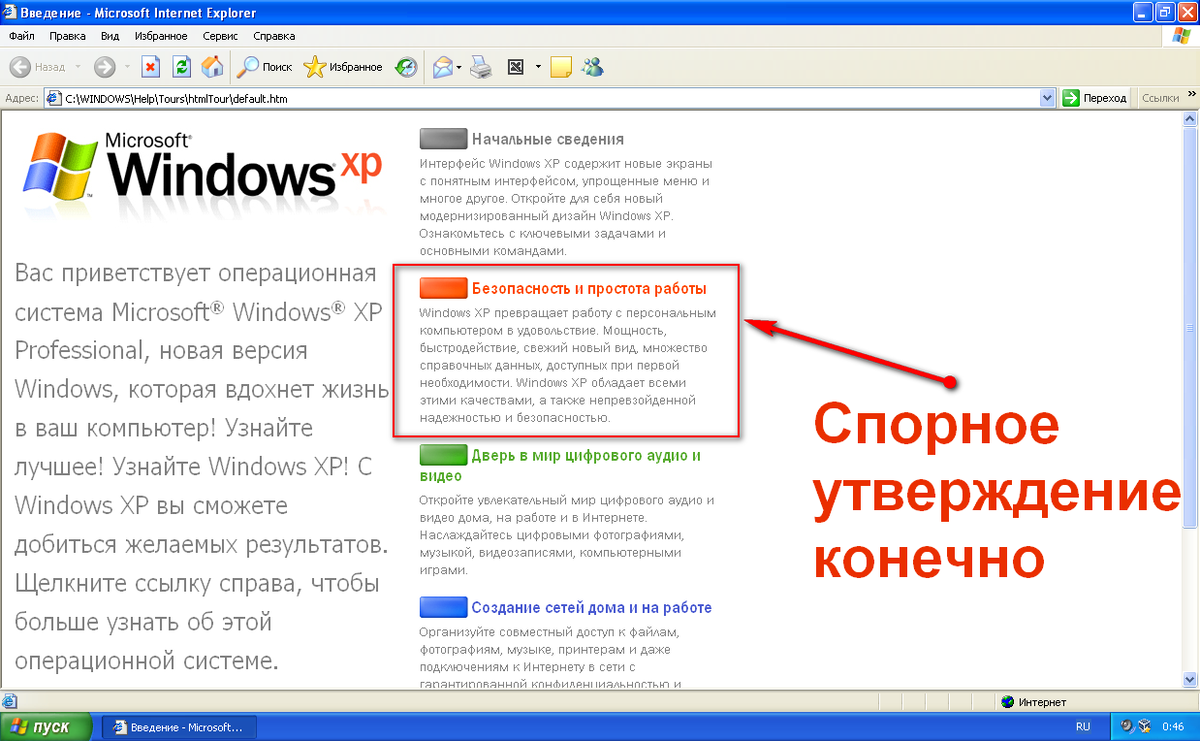Screen dimensions: 1200x741
Task: Click the Введение taskbar window button
Action: click(x=180, y=726)
